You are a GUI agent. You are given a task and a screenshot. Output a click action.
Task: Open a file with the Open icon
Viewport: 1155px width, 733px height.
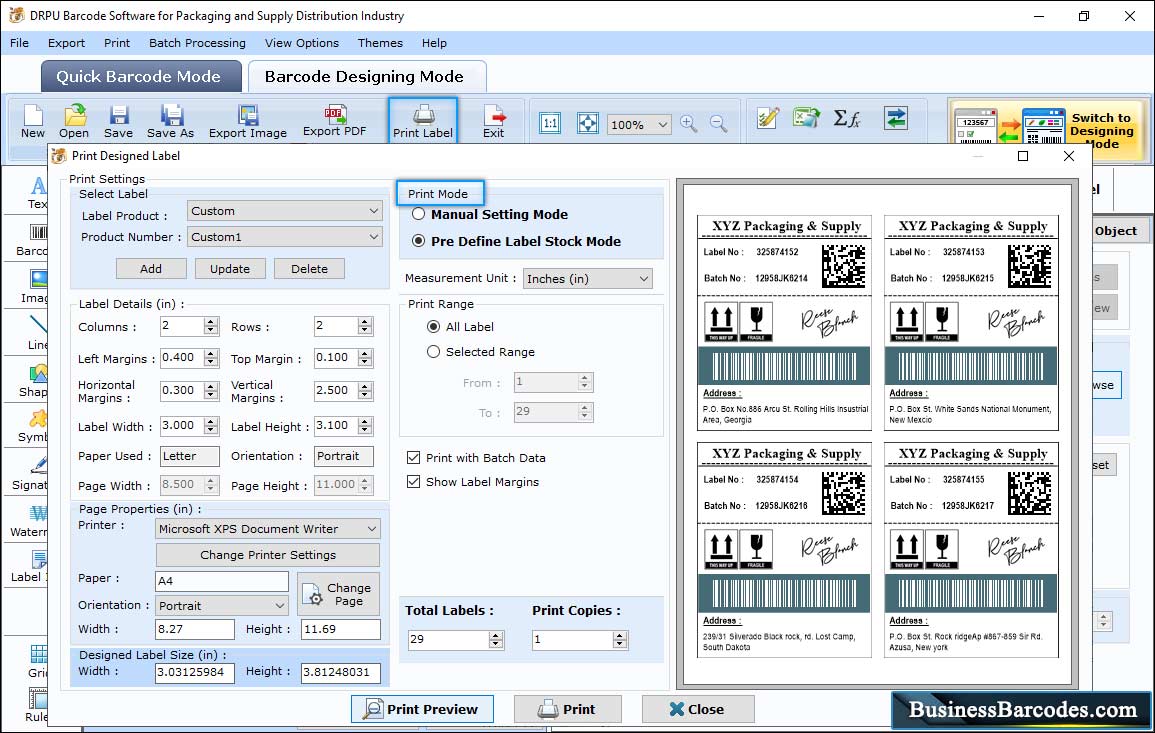[74, 121]
